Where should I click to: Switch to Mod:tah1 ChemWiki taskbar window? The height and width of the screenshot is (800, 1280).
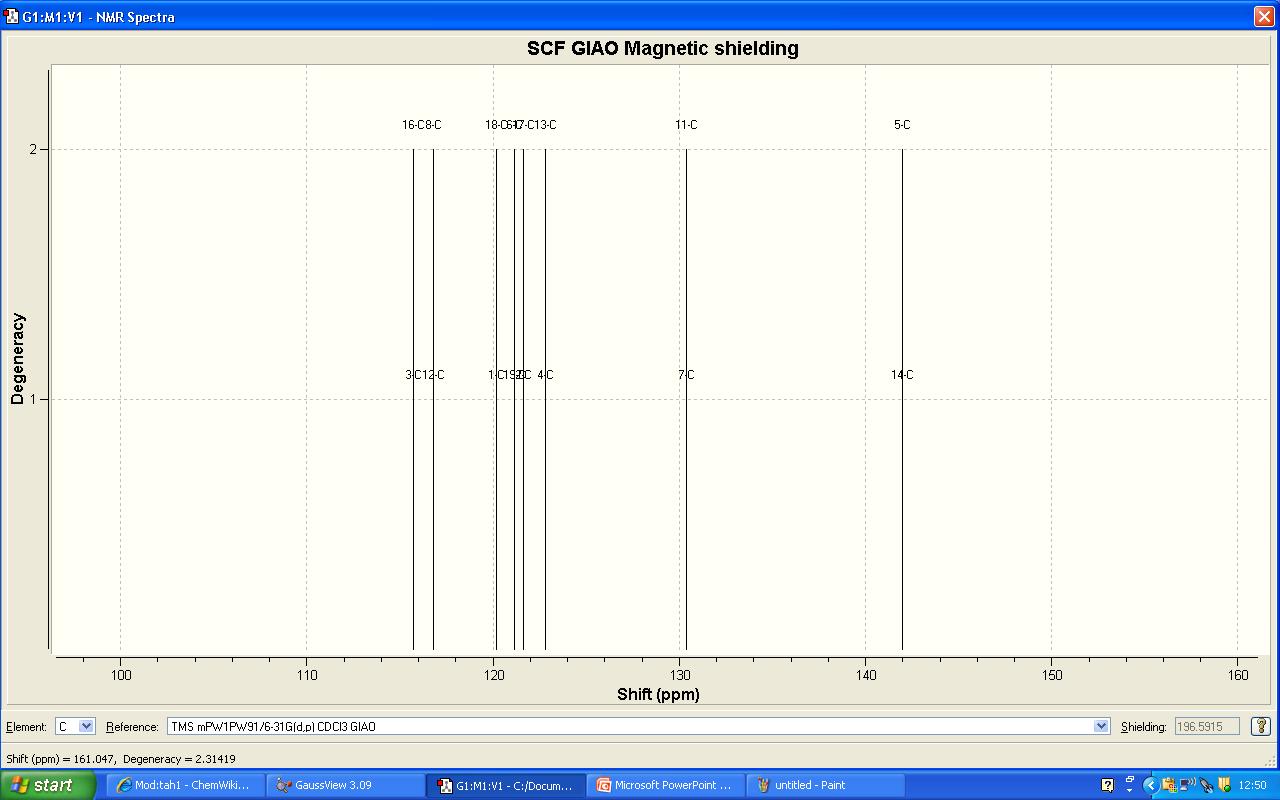point(184,785)
